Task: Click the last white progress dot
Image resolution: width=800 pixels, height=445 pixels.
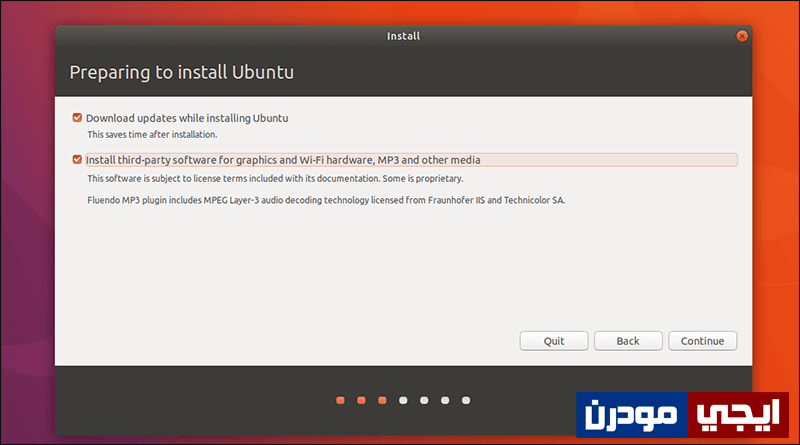Action: (466, 401)
